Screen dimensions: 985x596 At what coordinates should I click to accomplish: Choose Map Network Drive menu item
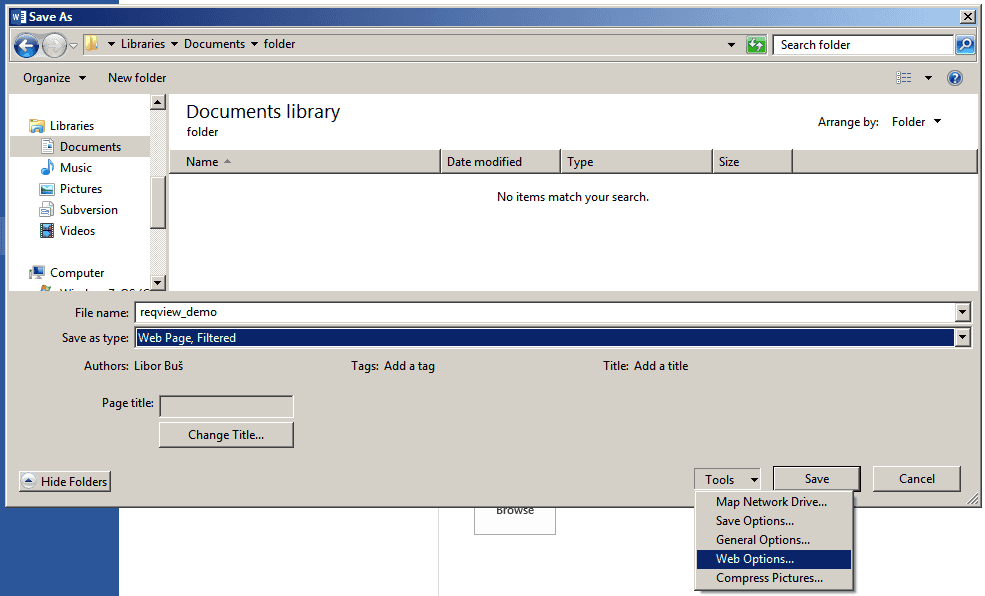click(x=774, y=502)
